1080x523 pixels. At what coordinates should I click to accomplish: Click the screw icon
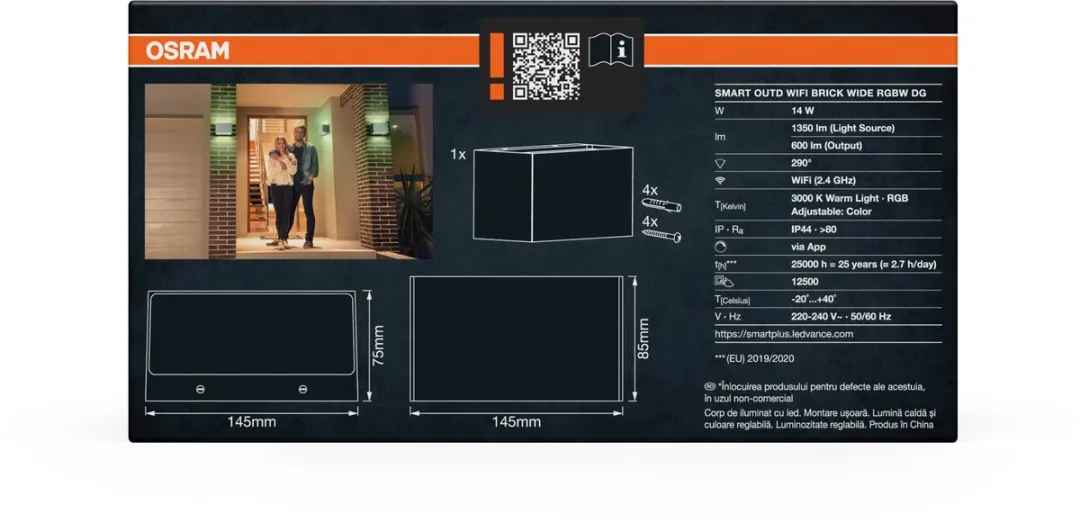pos(661,236)
